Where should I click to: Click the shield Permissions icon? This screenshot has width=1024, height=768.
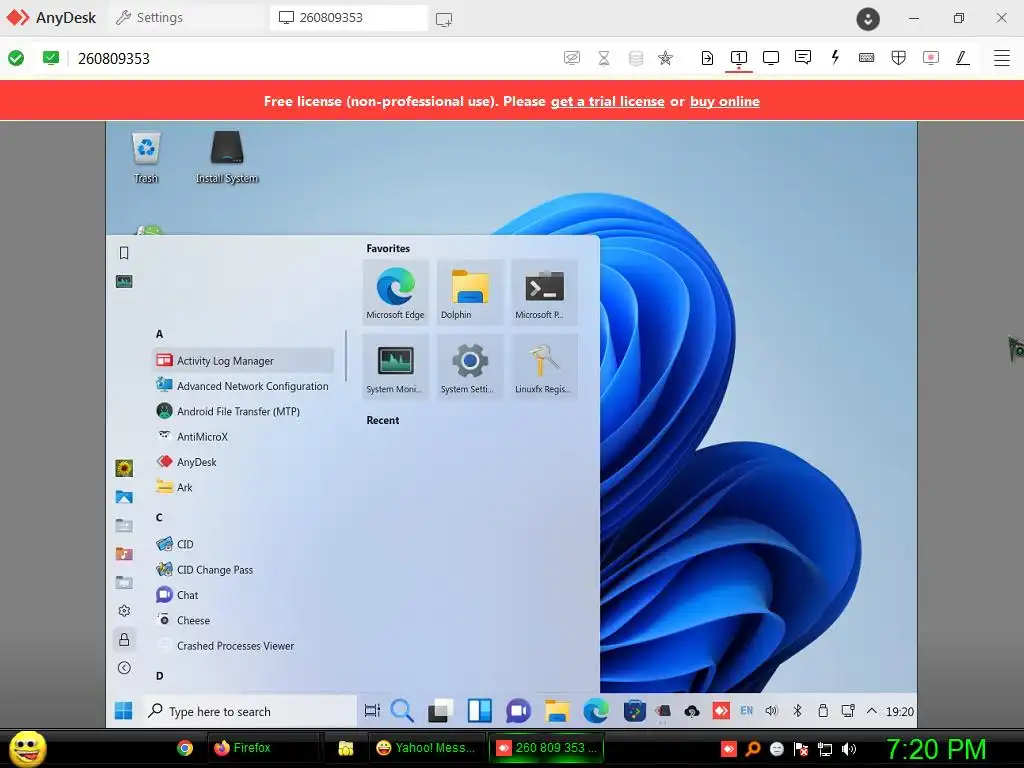899,57
